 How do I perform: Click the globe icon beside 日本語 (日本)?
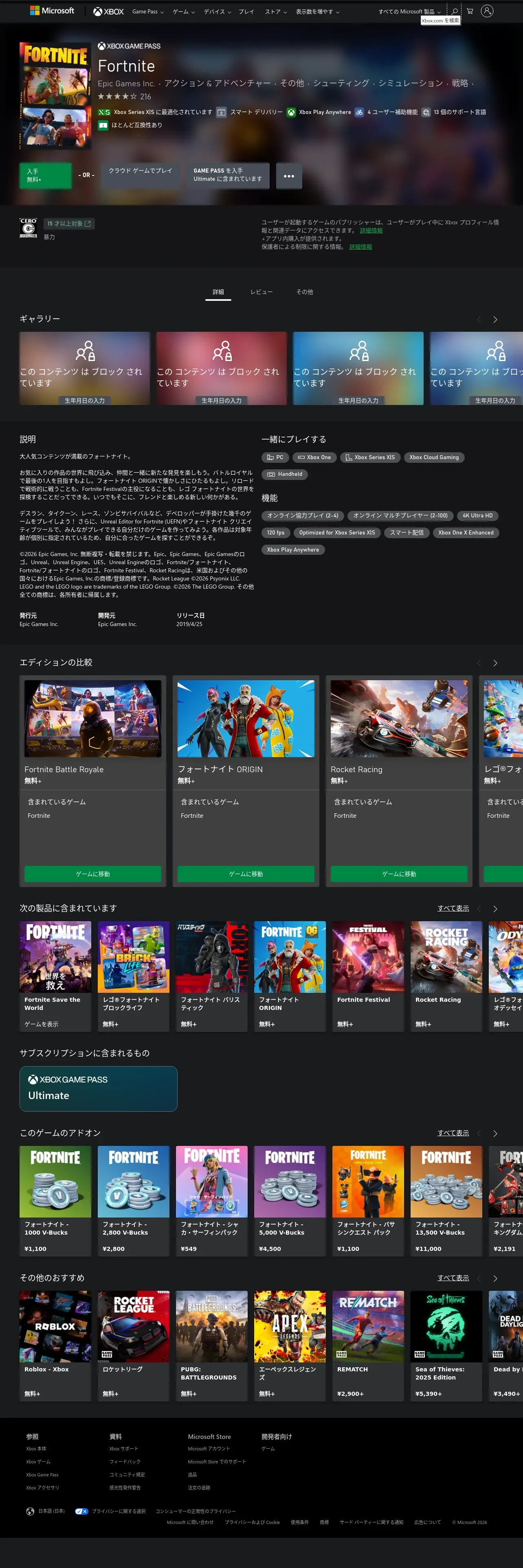pyautogui.click(x=30, y=1511)
